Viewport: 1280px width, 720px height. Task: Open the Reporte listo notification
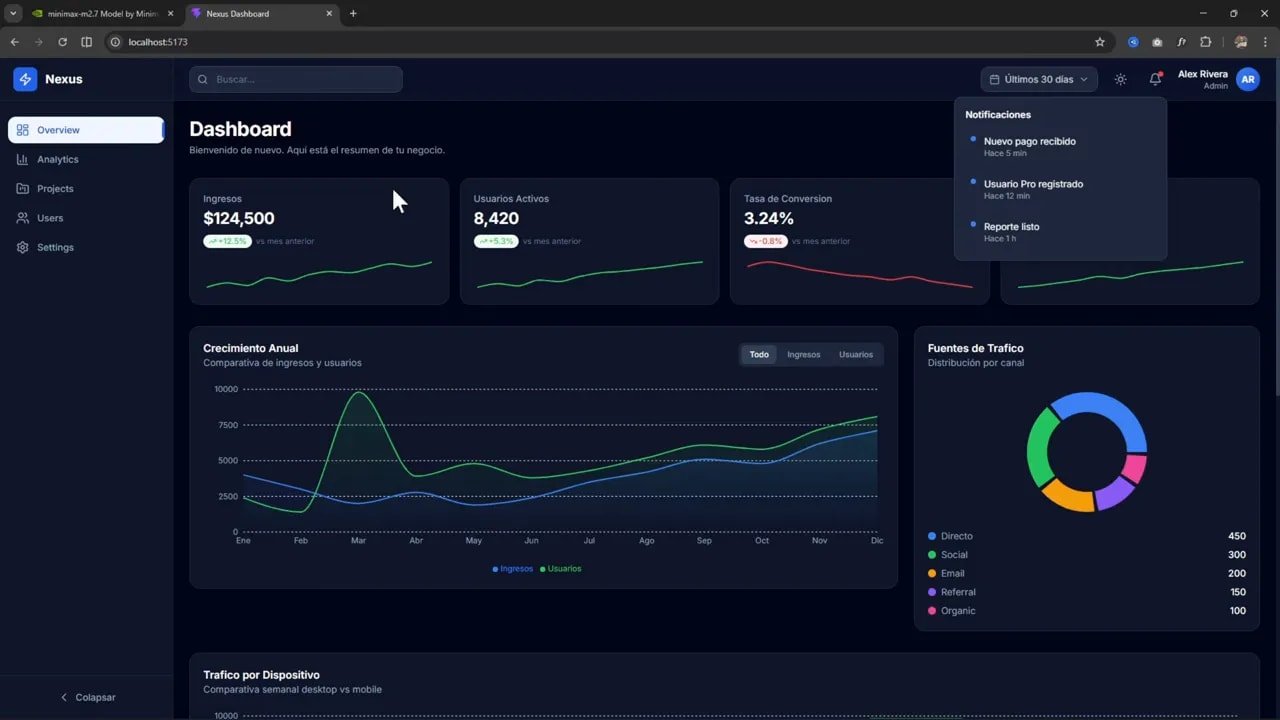tap(1060, 232)
